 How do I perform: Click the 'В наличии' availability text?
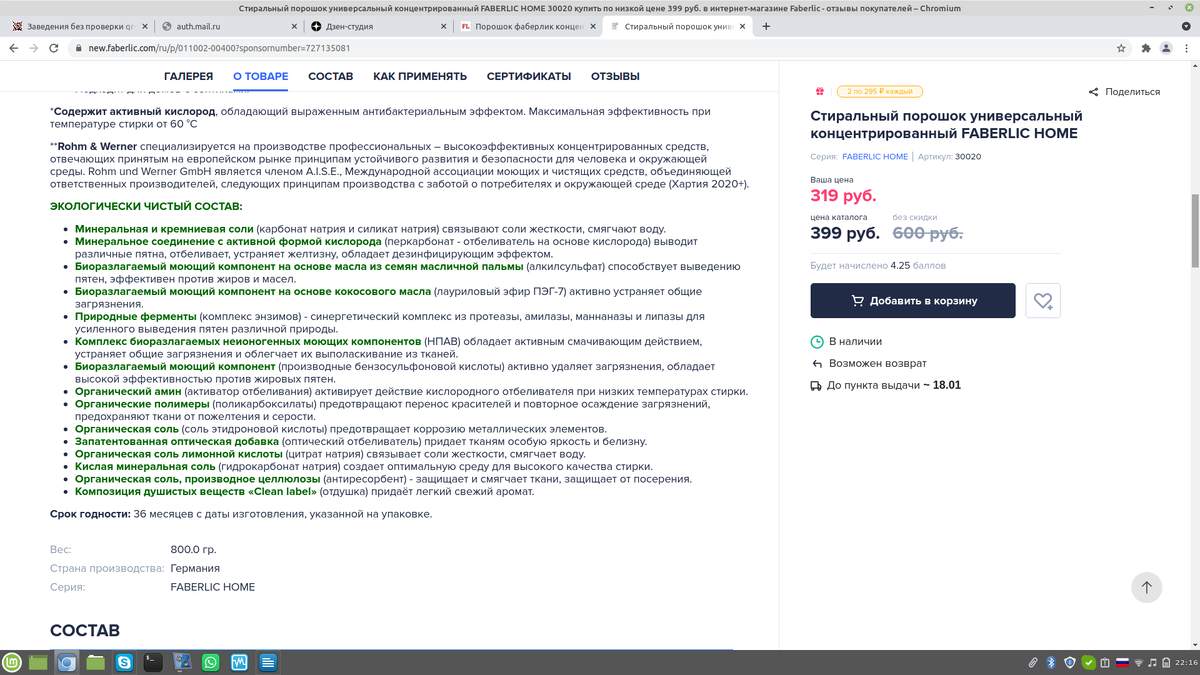coord(855,341)
